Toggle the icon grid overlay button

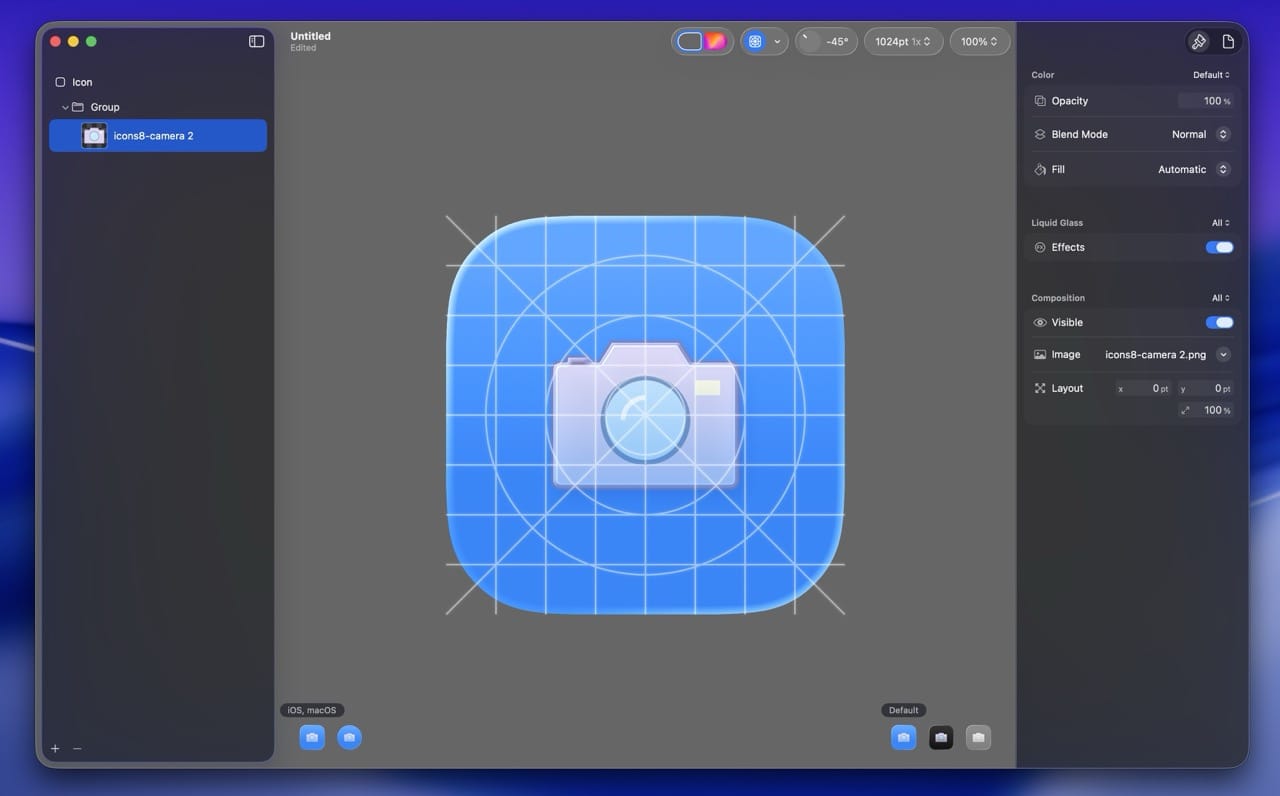click(x=755, y=41)
